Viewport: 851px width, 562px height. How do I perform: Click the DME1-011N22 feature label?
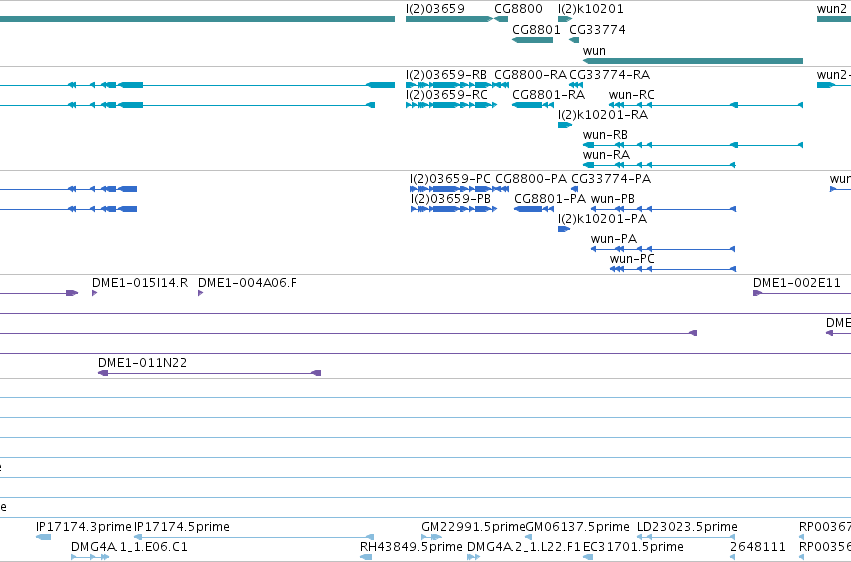point(142,363)
